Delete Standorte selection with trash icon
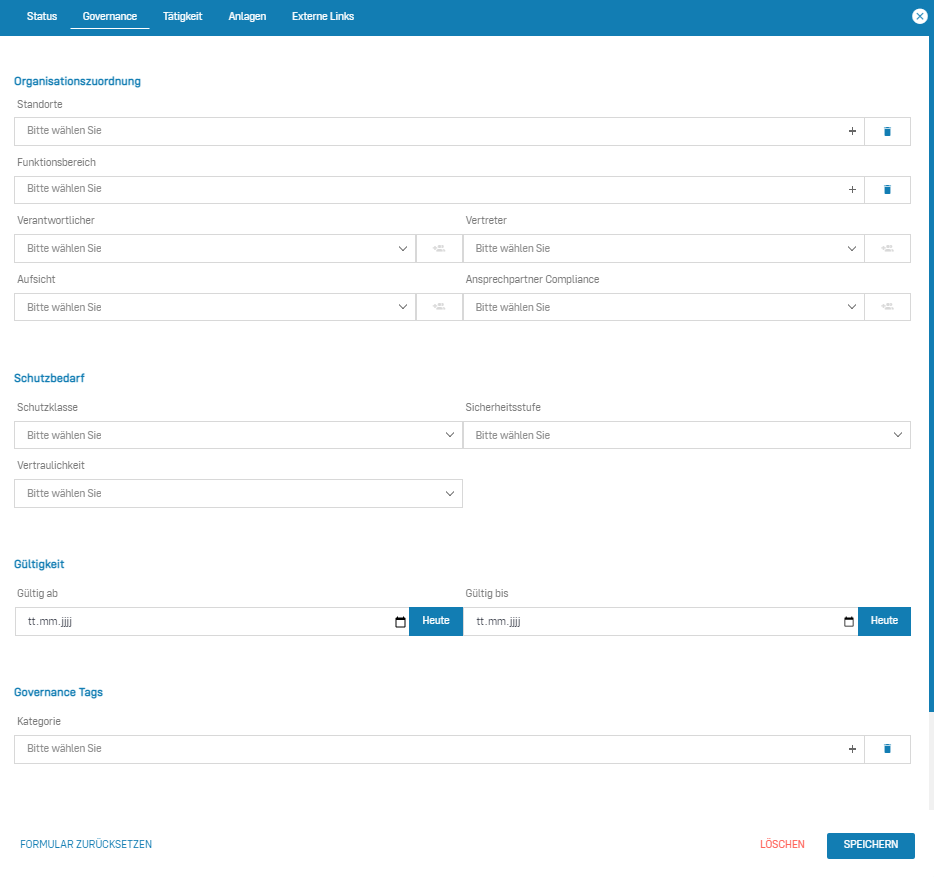934x877 pixels. point(887,131)
